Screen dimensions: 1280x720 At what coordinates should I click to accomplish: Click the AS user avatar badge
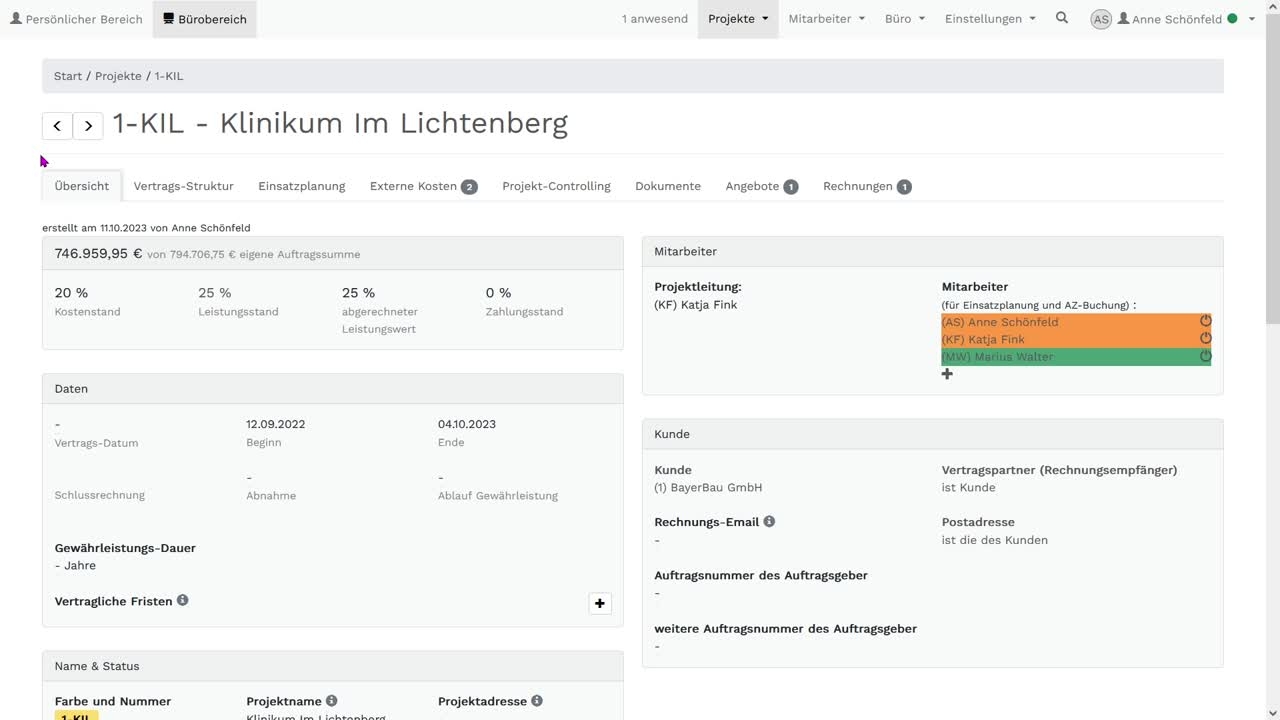1101,19
